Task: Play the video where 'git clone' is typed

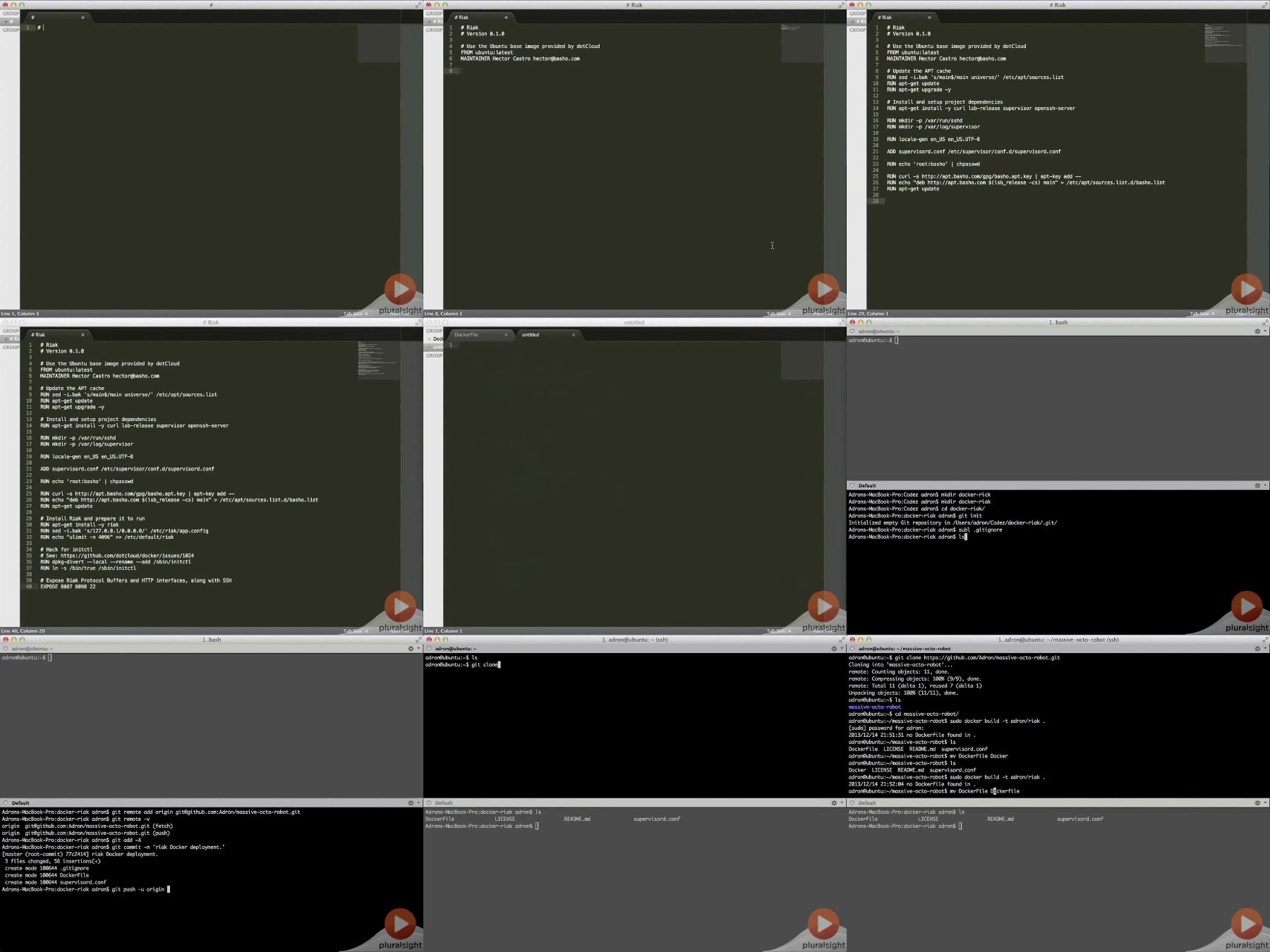Action: (823, 924)
